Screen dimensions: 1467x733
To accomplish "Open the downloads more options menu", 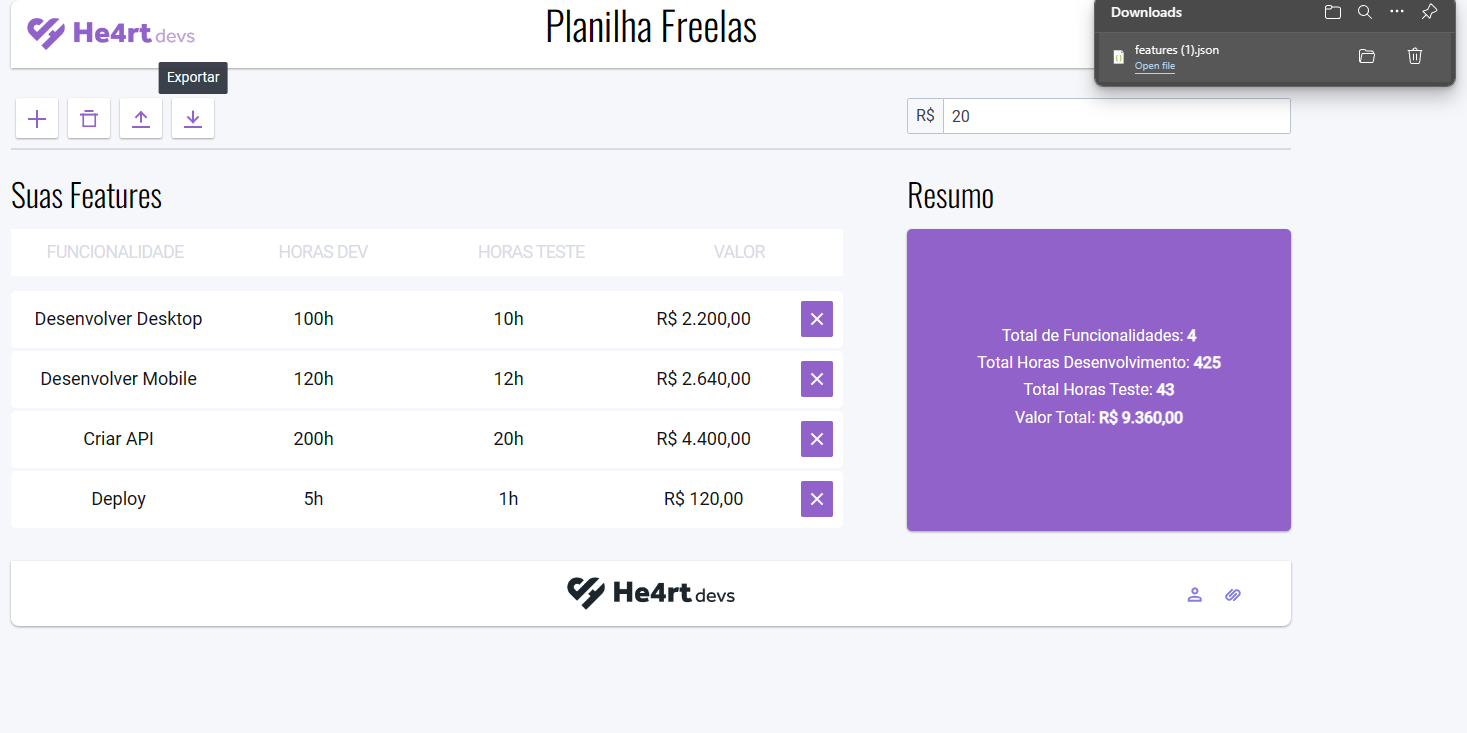I will 1397,12.
